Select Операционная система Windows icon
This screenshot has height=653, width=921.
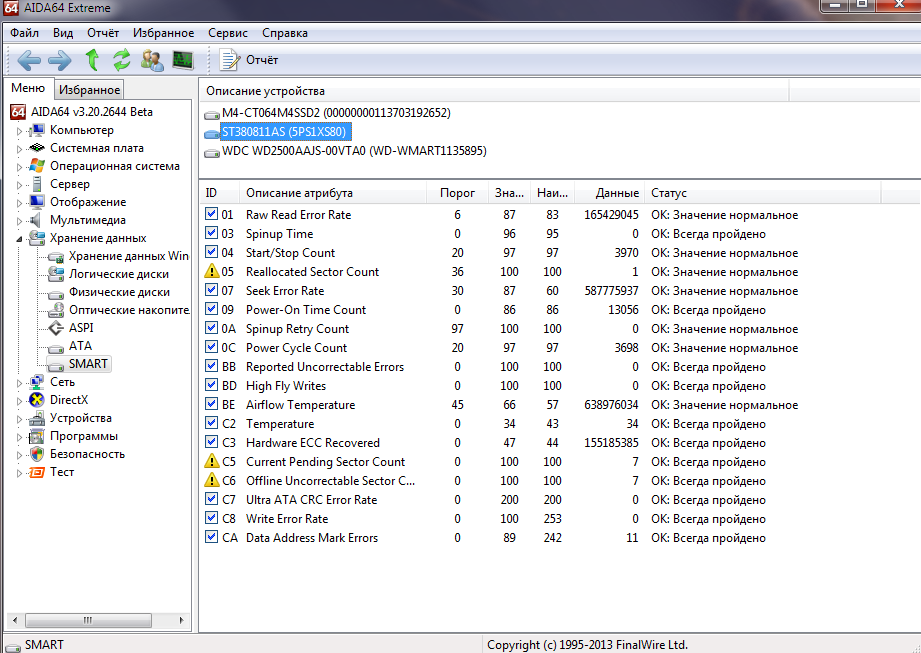pos(37,166)
